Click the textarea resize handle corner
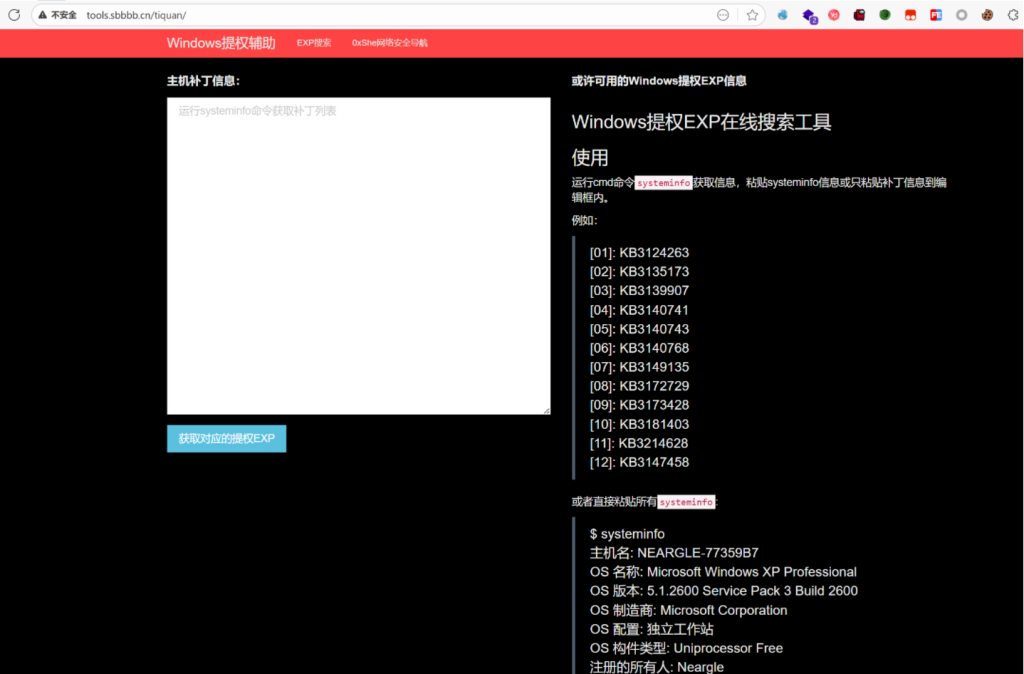Screen dimensions: 1024x674 546,410
